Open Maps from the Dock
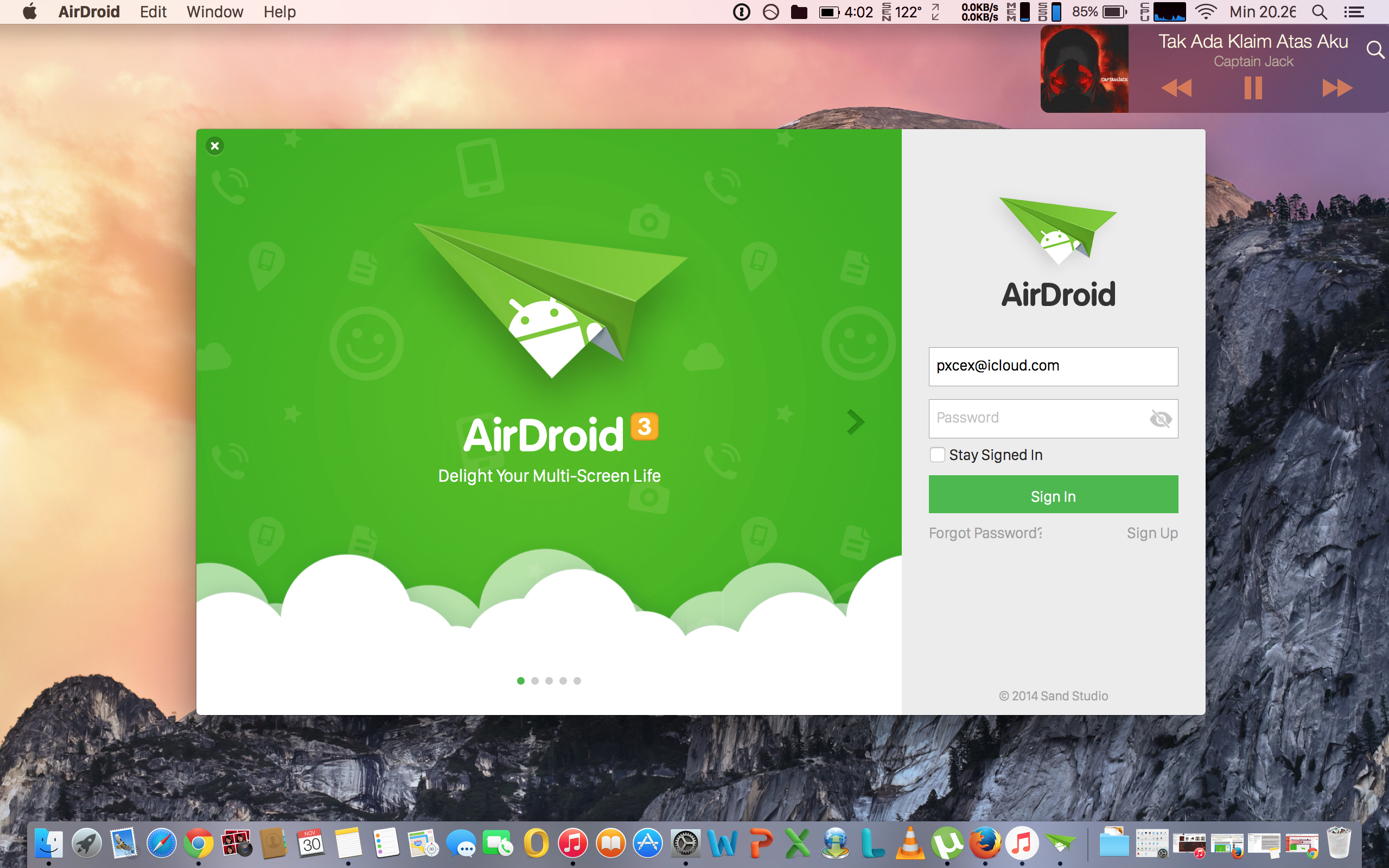The width and height of the screenshot is (1389, 868). (x=423, y=844)
